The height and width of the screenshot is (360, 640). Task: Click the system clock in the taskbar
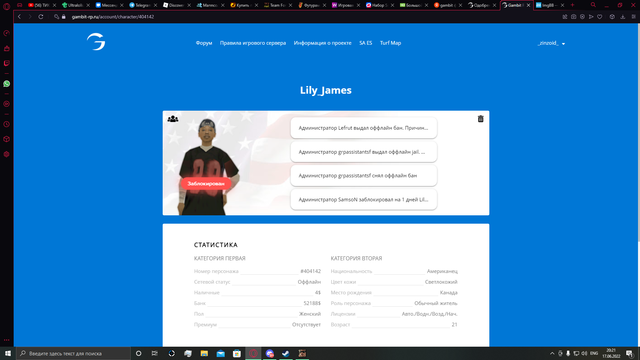point(611,353)
